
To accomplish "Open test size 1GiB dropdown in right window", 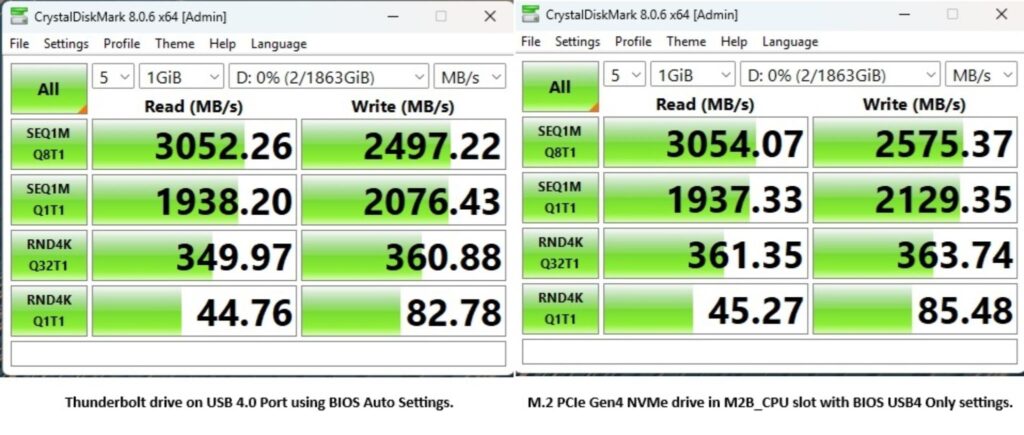I will pos(693,75).
